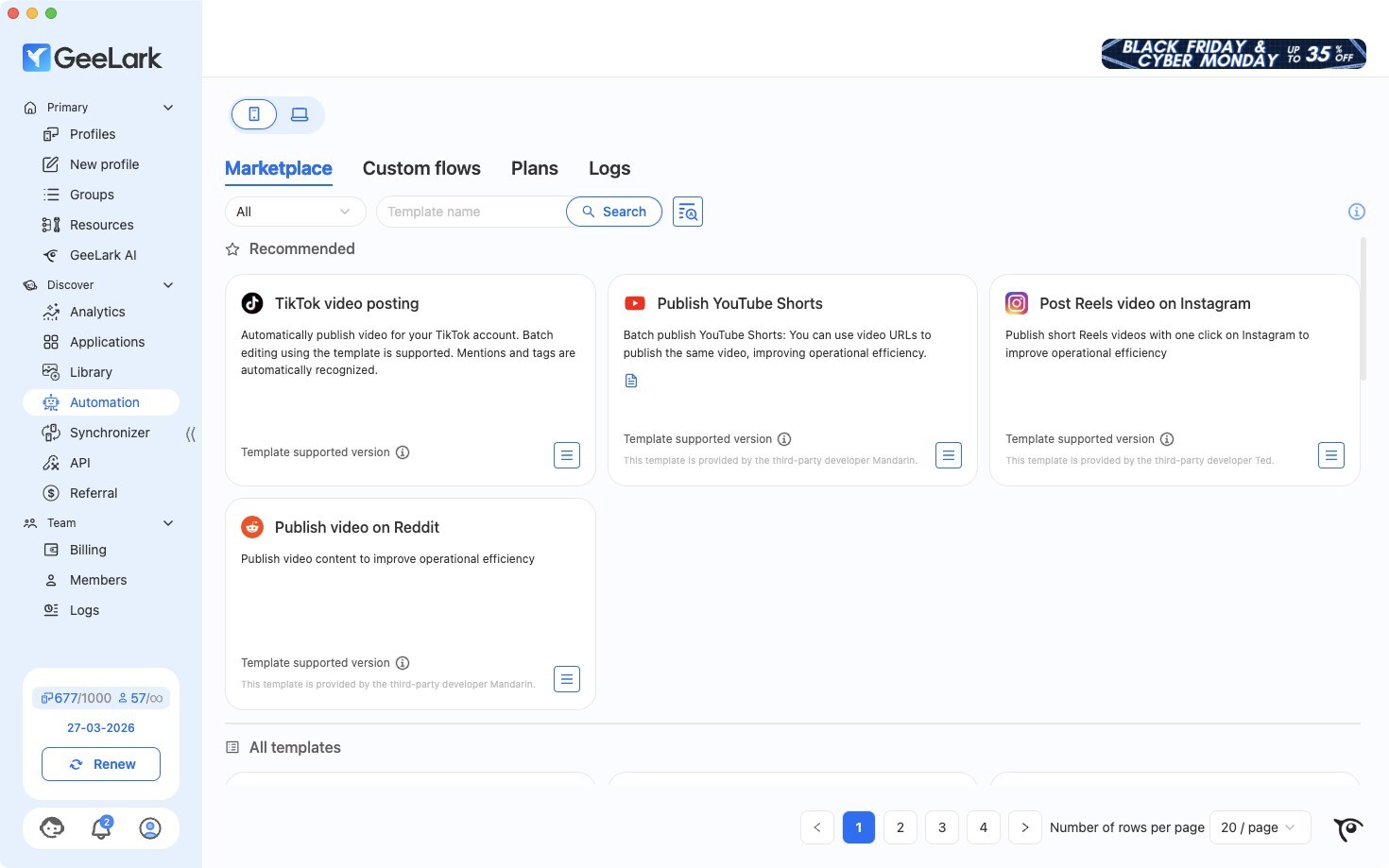
Task: Click the template filter icon beside Search
Action: point(687,212)
